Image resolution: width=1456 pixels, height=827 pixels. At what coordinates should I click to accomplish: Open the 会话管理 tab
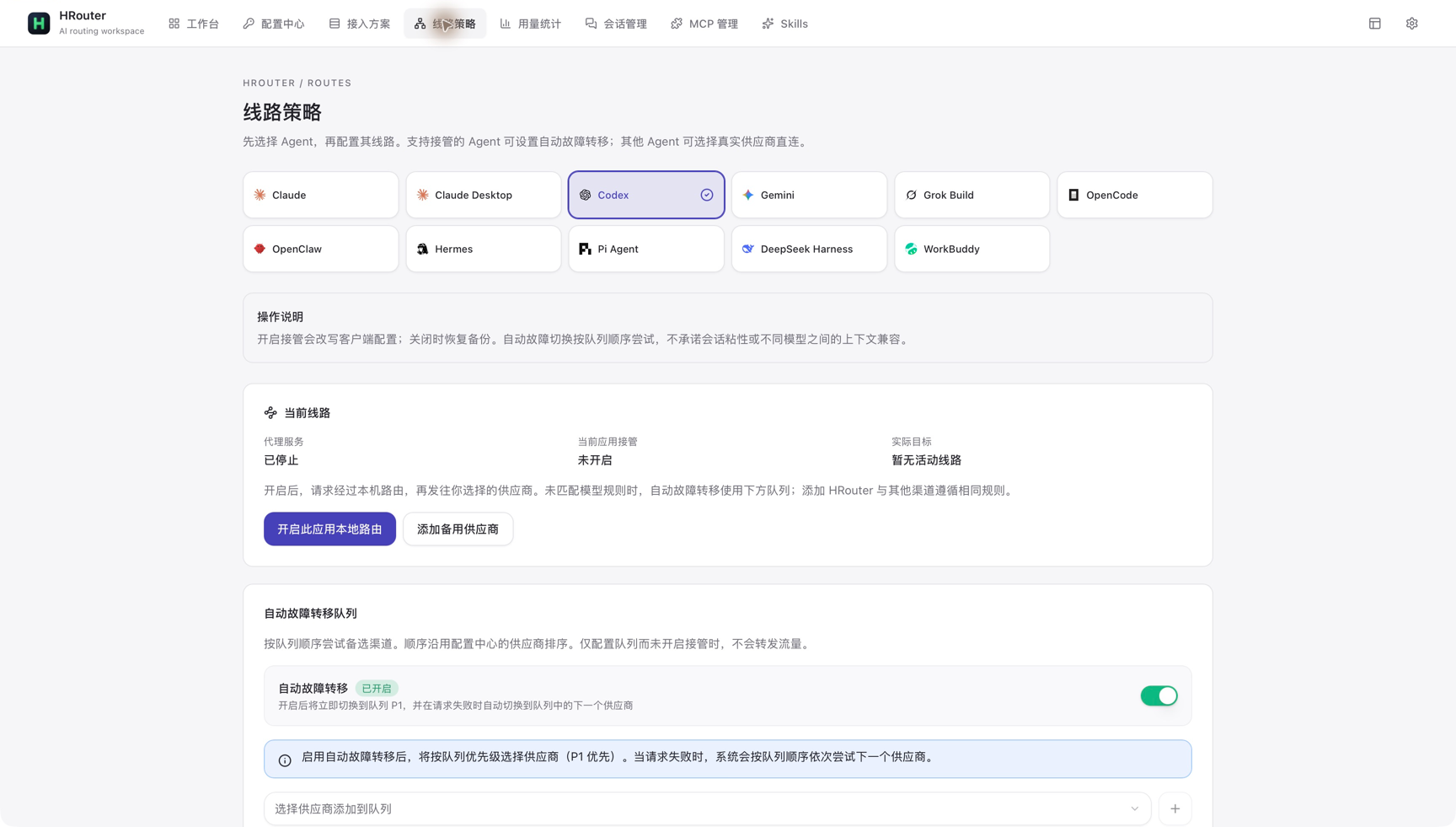pos(617,24)
